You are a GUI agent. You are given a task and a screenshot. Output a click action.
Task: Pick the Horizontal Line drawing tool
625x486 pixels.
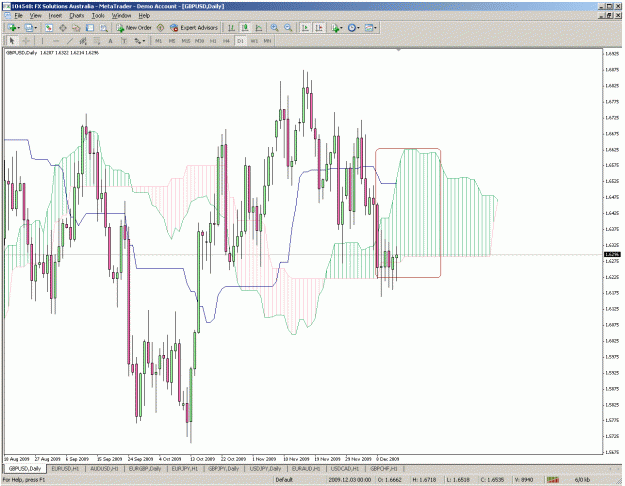(56, 41)
